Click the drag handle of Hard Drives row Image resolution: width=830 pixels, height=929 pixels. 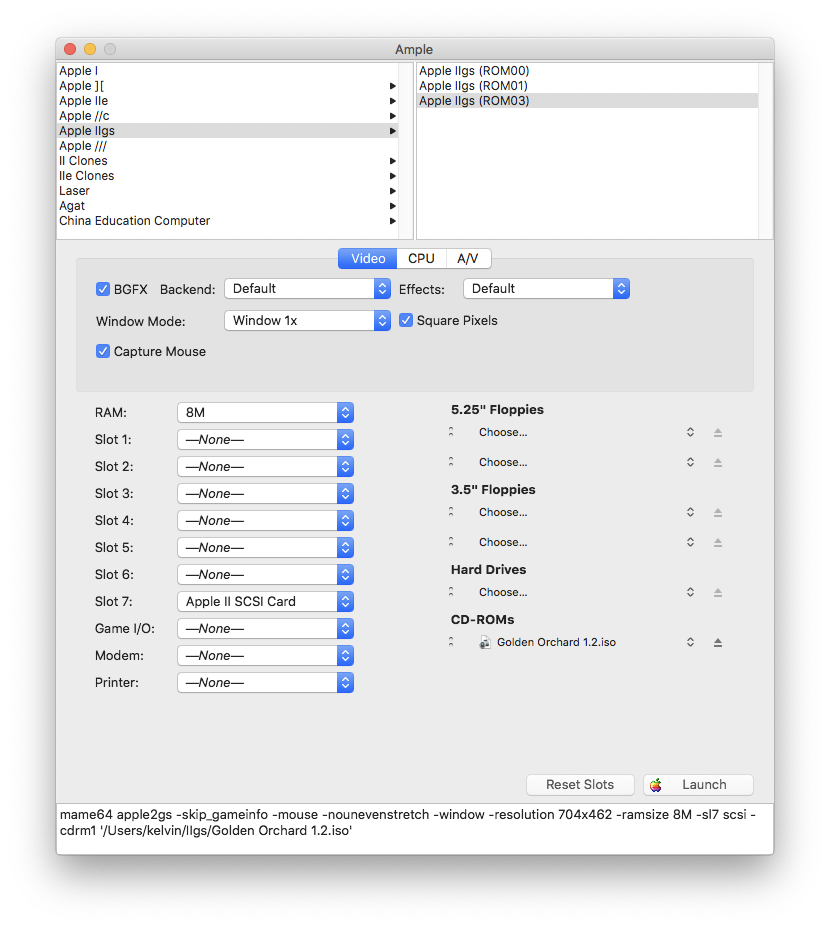point(451,592)
